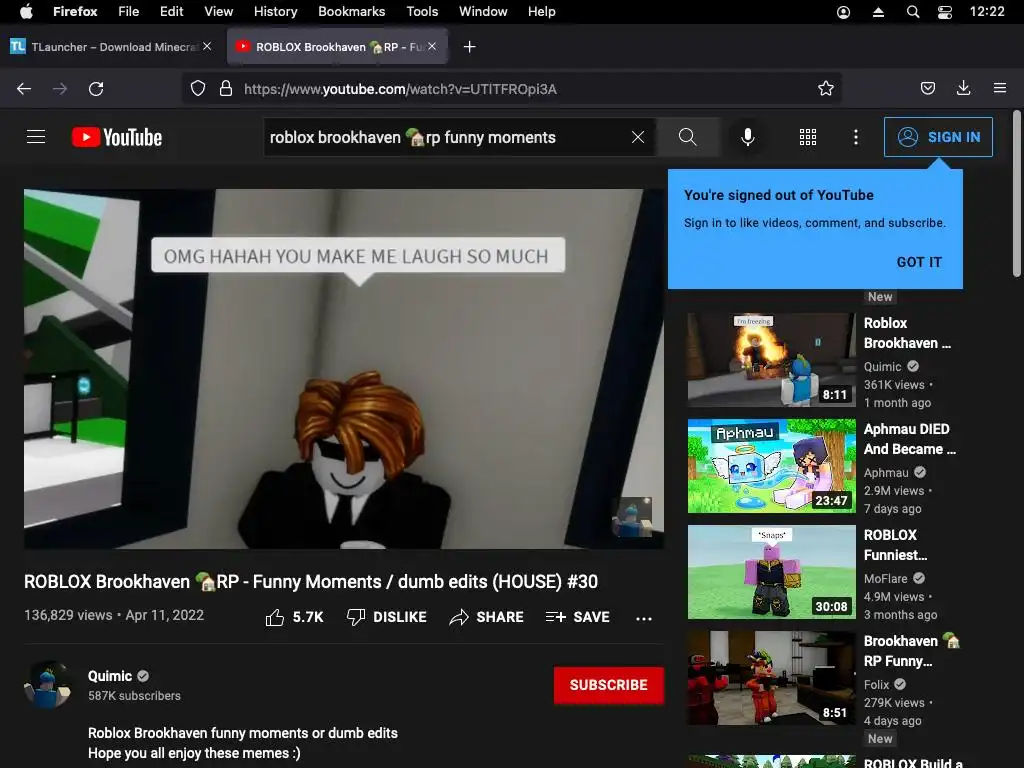Share this video

click(487, 617)
